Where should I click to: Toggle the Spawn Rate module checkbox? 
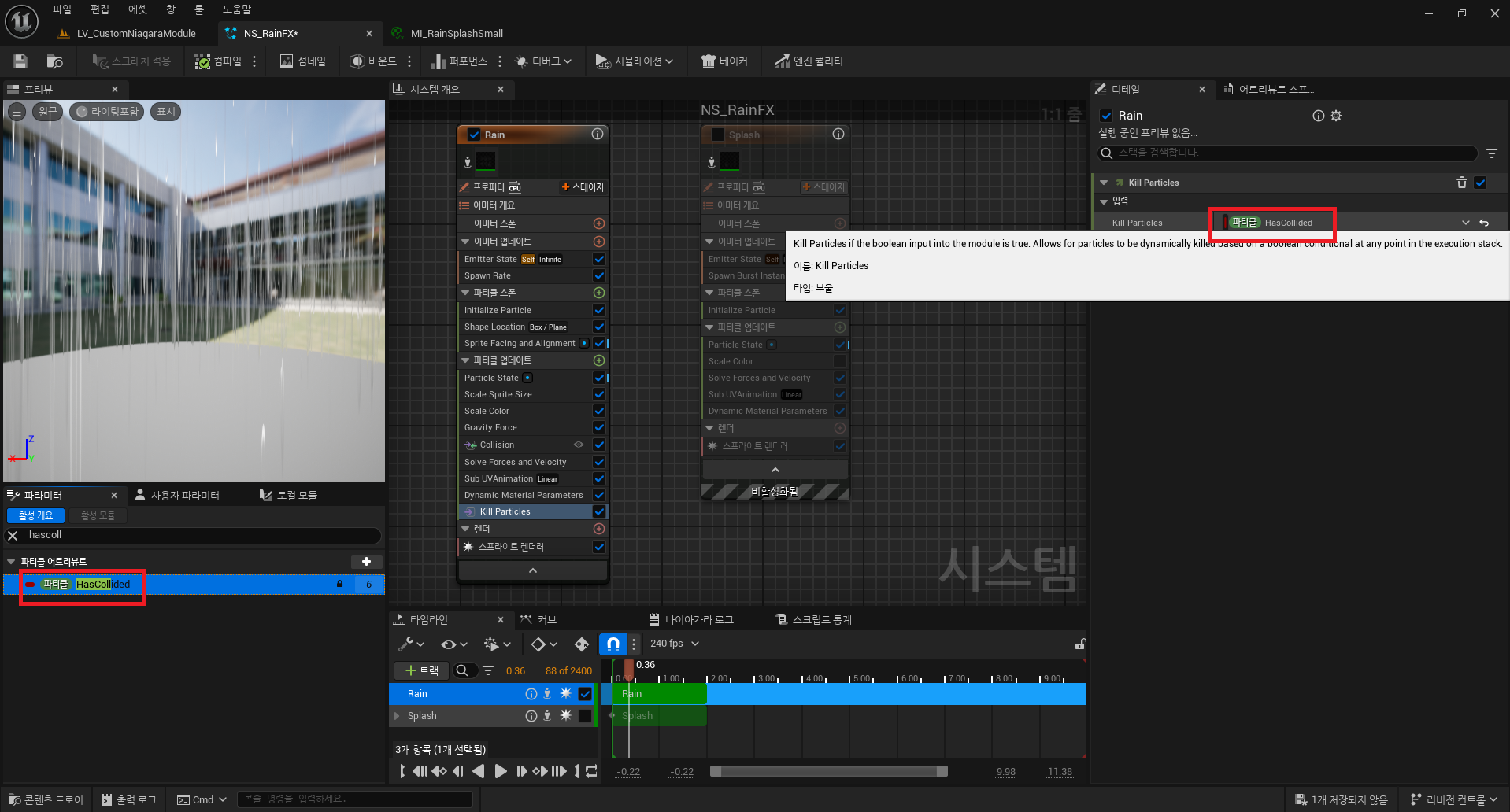tap(599, 275)
